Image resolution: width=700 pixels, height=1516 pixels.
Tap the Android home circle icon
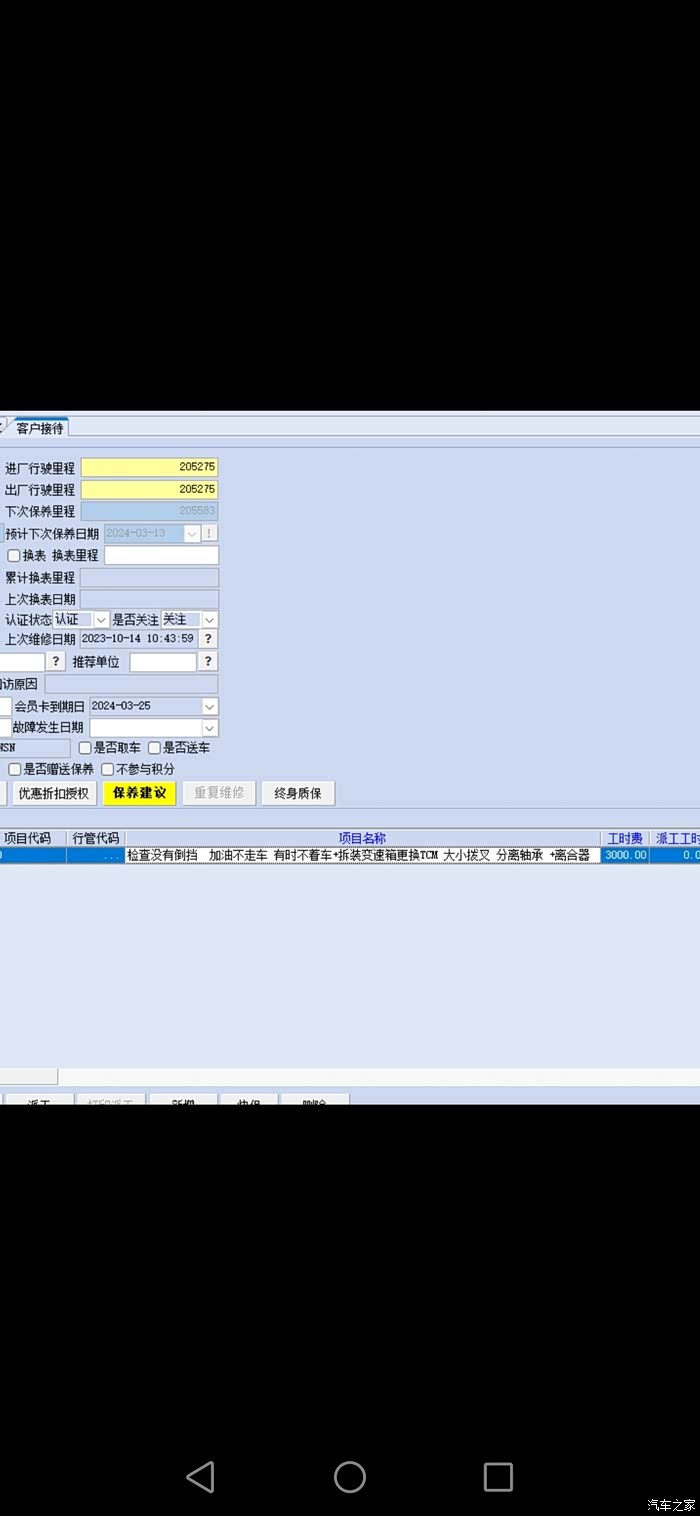pyautogui.click(x=350, y=1477)
